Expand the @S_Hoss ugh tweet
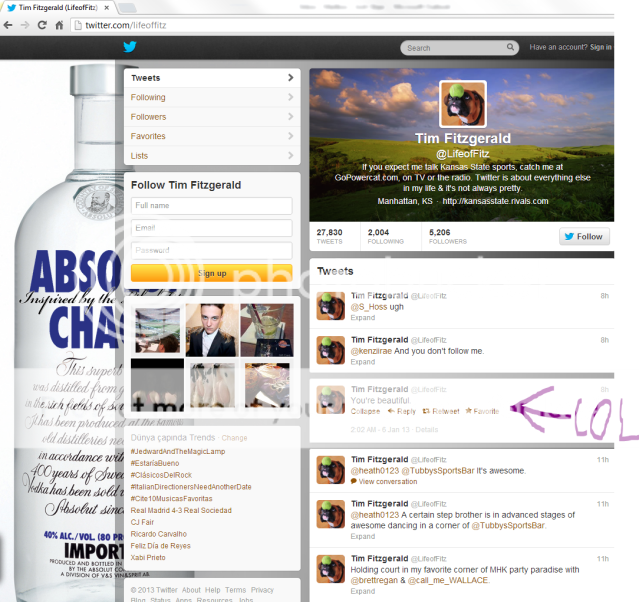This screenshot has height=602, width=639. click(x=363, y=318)
